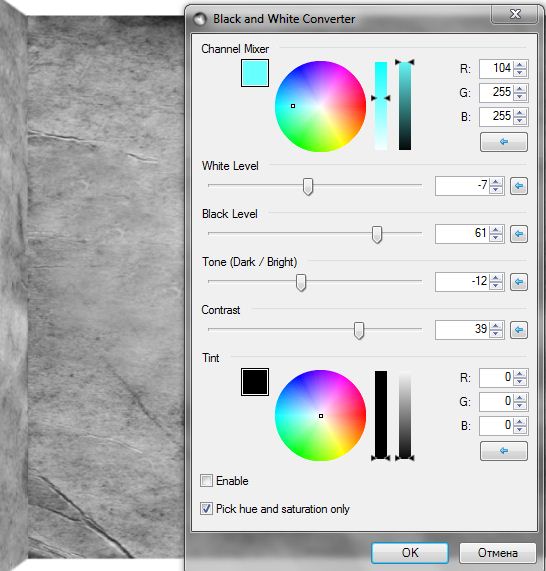Click the Black and White Converter title icon
The image size is (546, 571).
(x=200, y=19)
